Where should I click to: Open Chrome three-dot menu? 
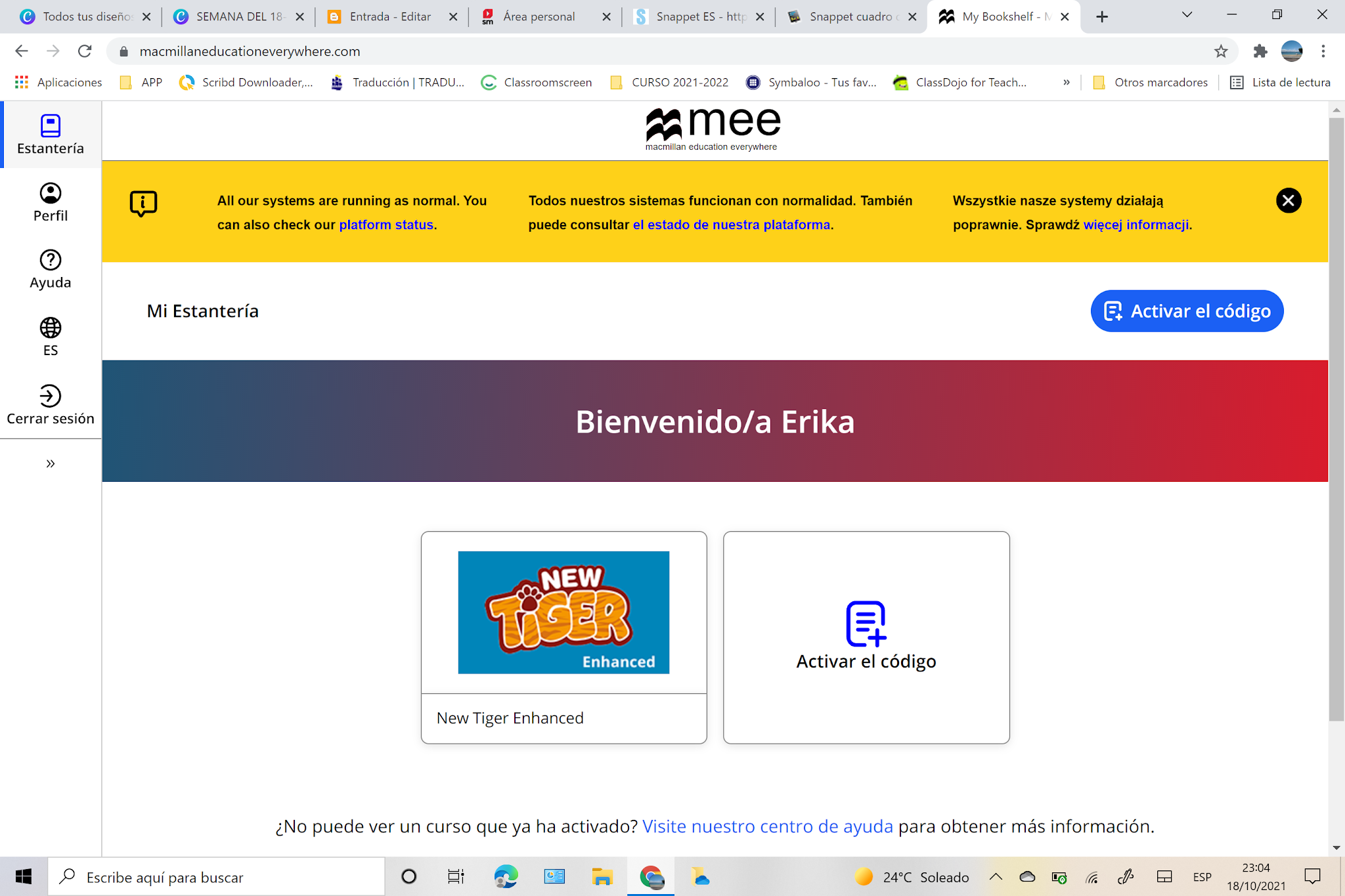1323,51
